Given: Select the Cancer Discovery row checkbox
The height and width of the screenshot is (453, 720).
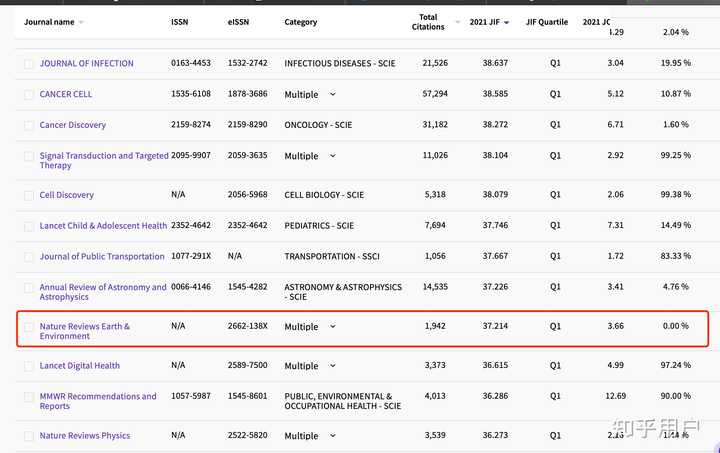Looking at the screenshot, I should point(29,126).
